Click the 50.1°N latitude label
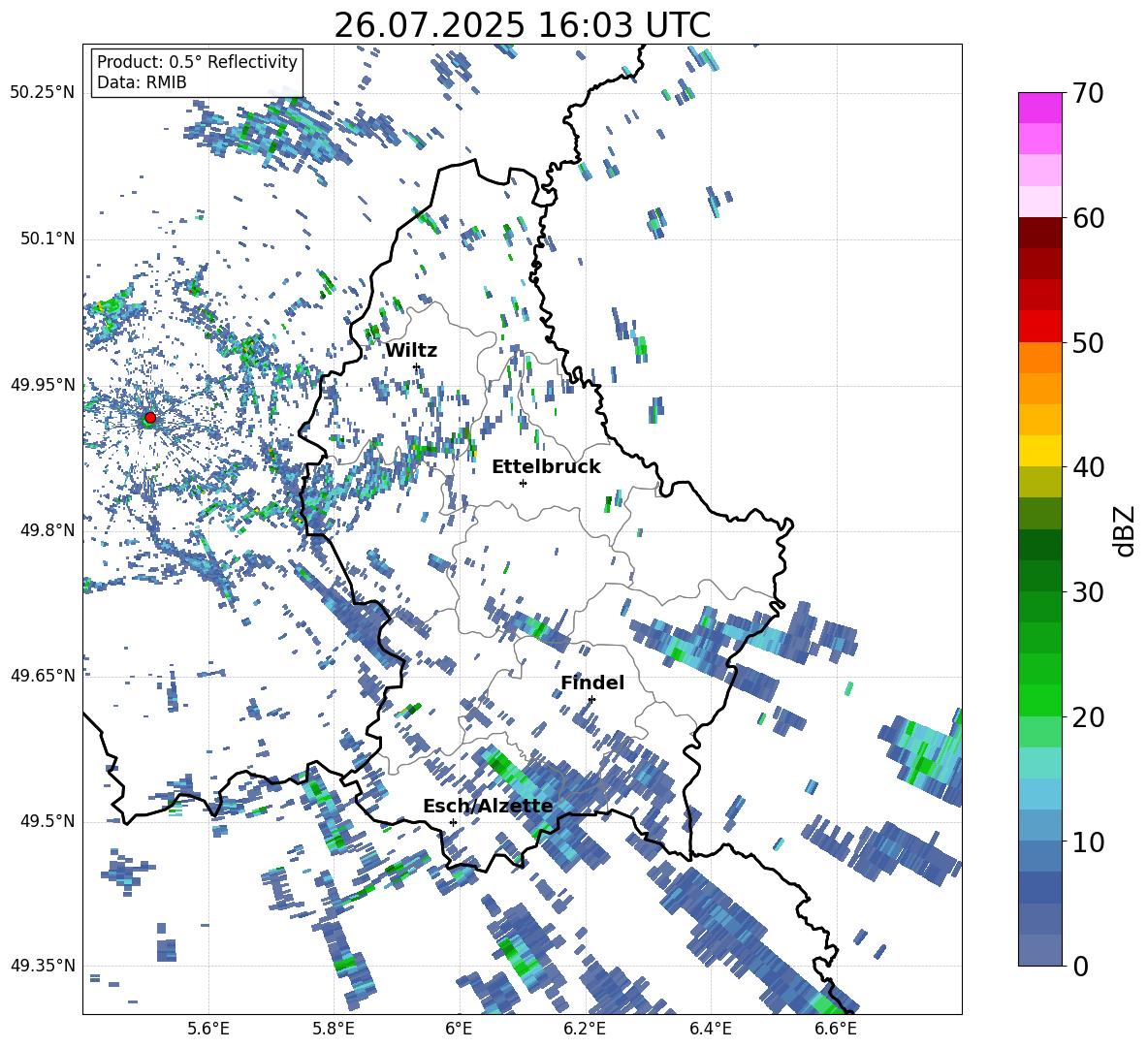The image size is (1148, 1048). 48,239
